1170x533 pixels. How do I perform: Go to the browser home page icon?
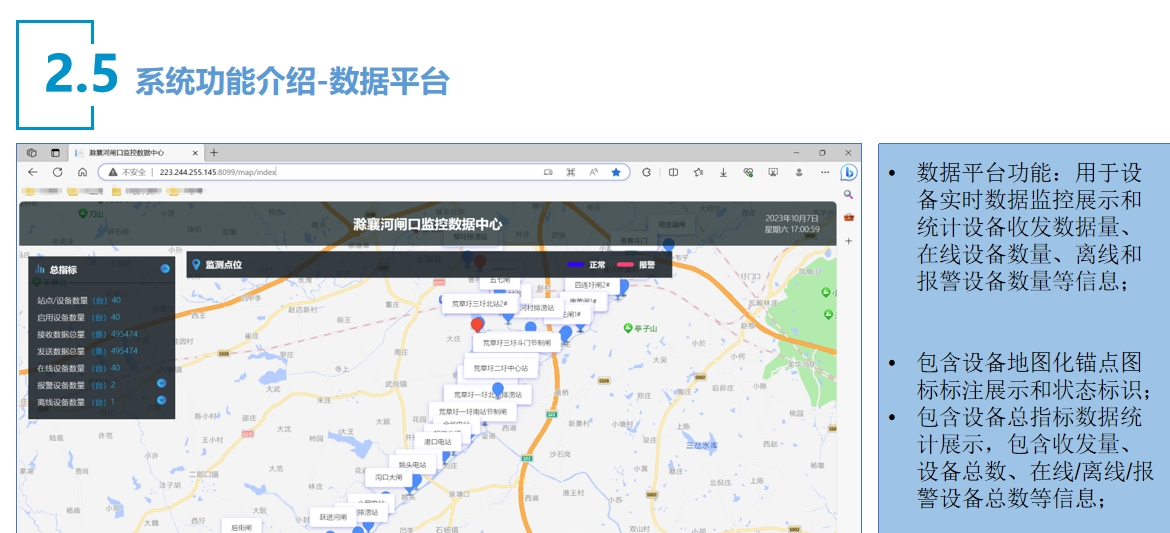[x=82, y=172]
